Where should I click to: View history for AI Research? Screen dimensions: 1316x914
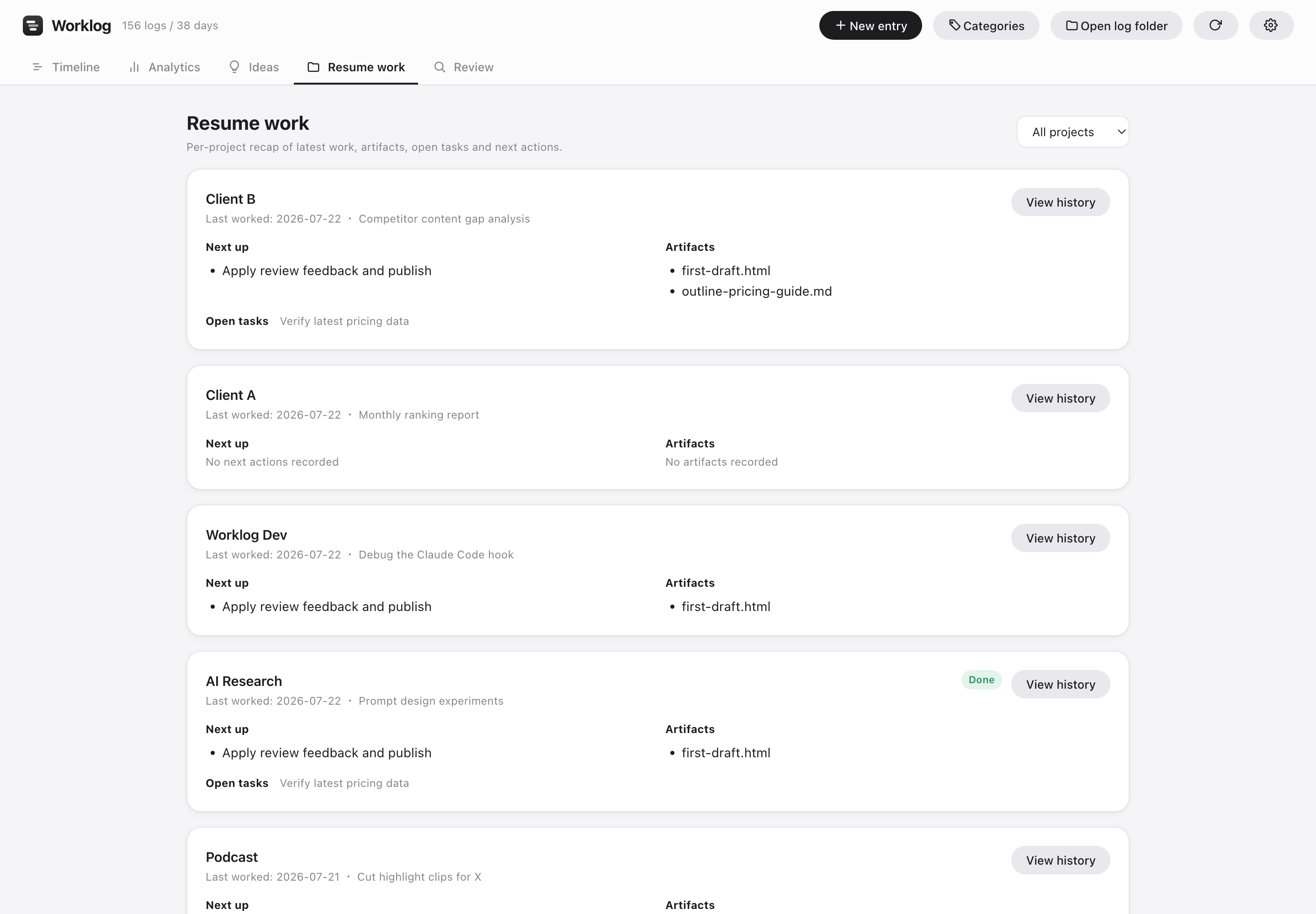[1060, 684]
